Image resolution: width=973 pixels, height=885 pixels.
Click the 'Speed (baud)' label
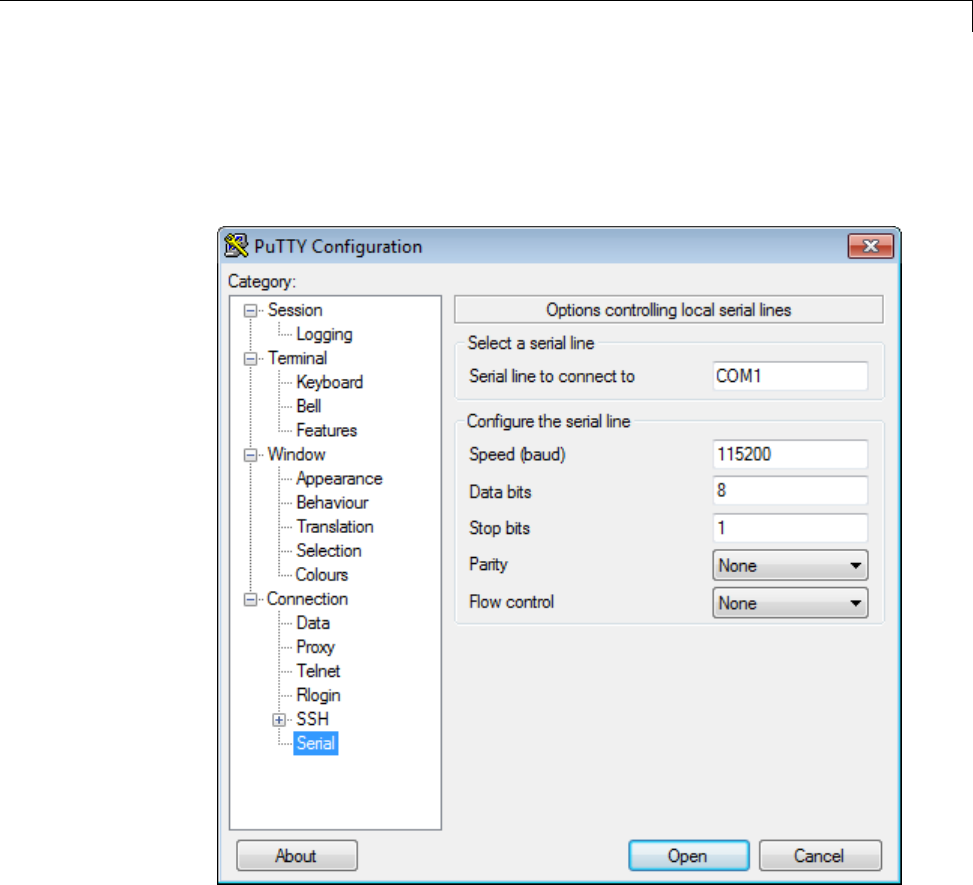click(517, 454)
